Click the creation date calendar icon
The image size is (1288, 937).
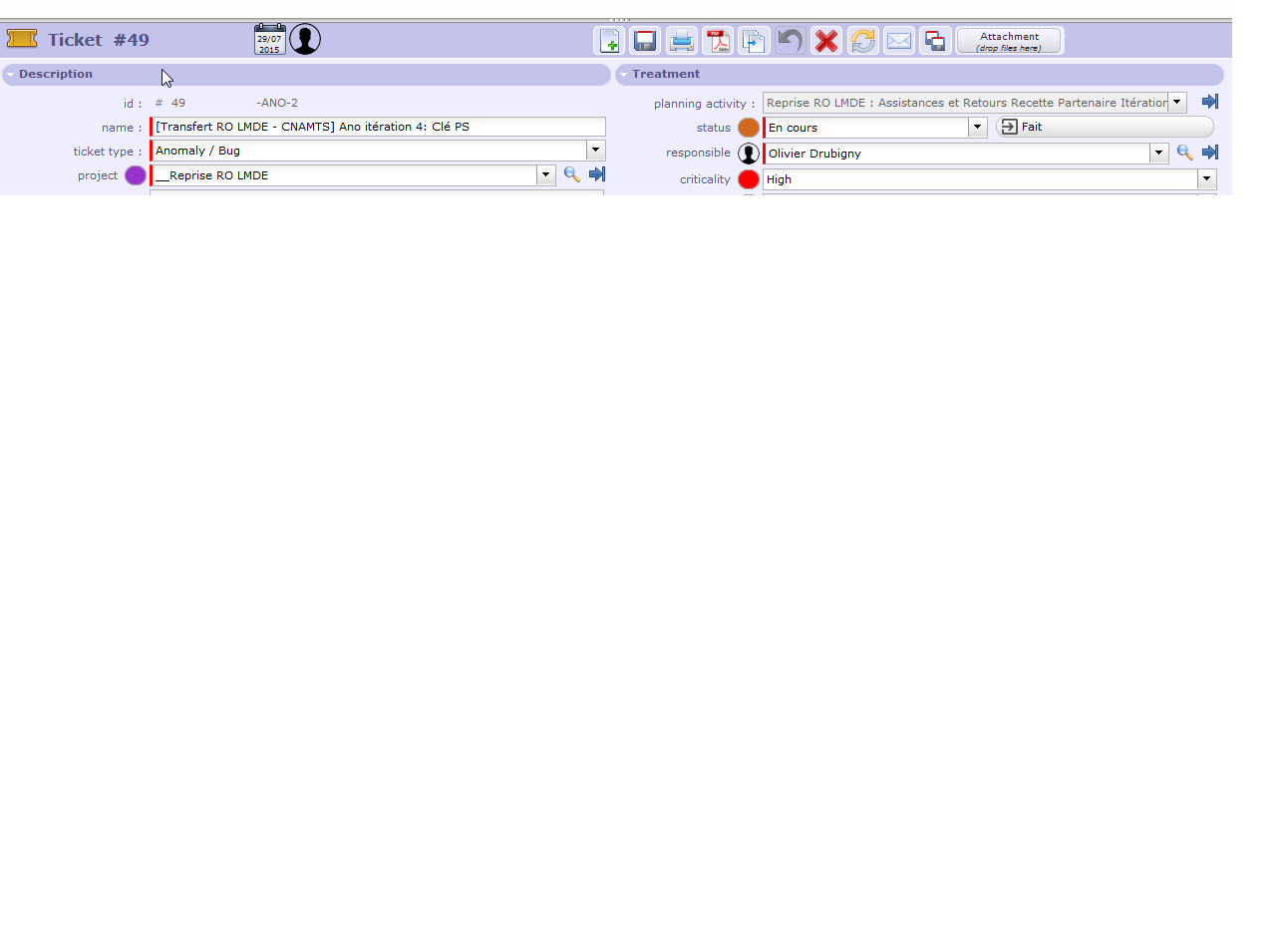tap(270, 40)
